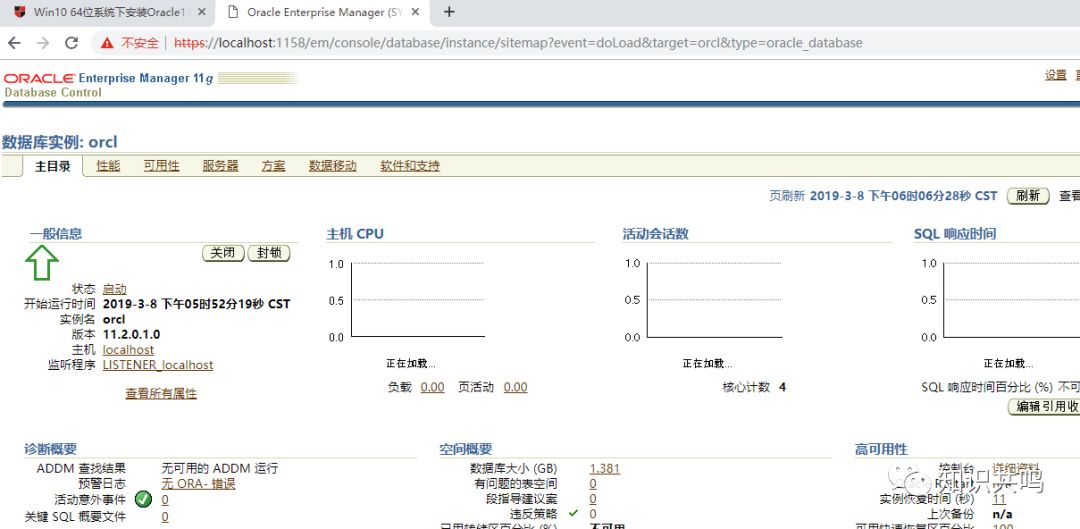Open the LISTENER_localhost link
Viewport: 1080px width, 529px height.
158,365
